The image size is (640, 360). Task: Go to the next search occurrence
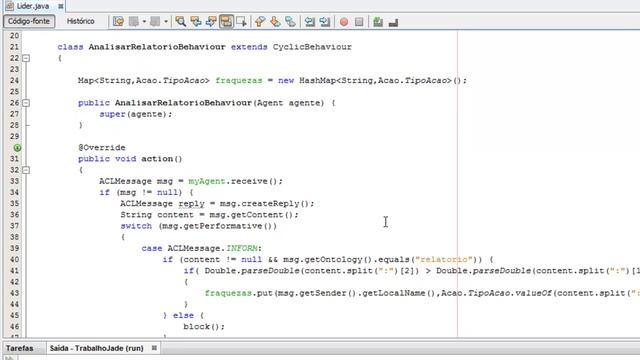pyautogui.click(x=211, y=22)
